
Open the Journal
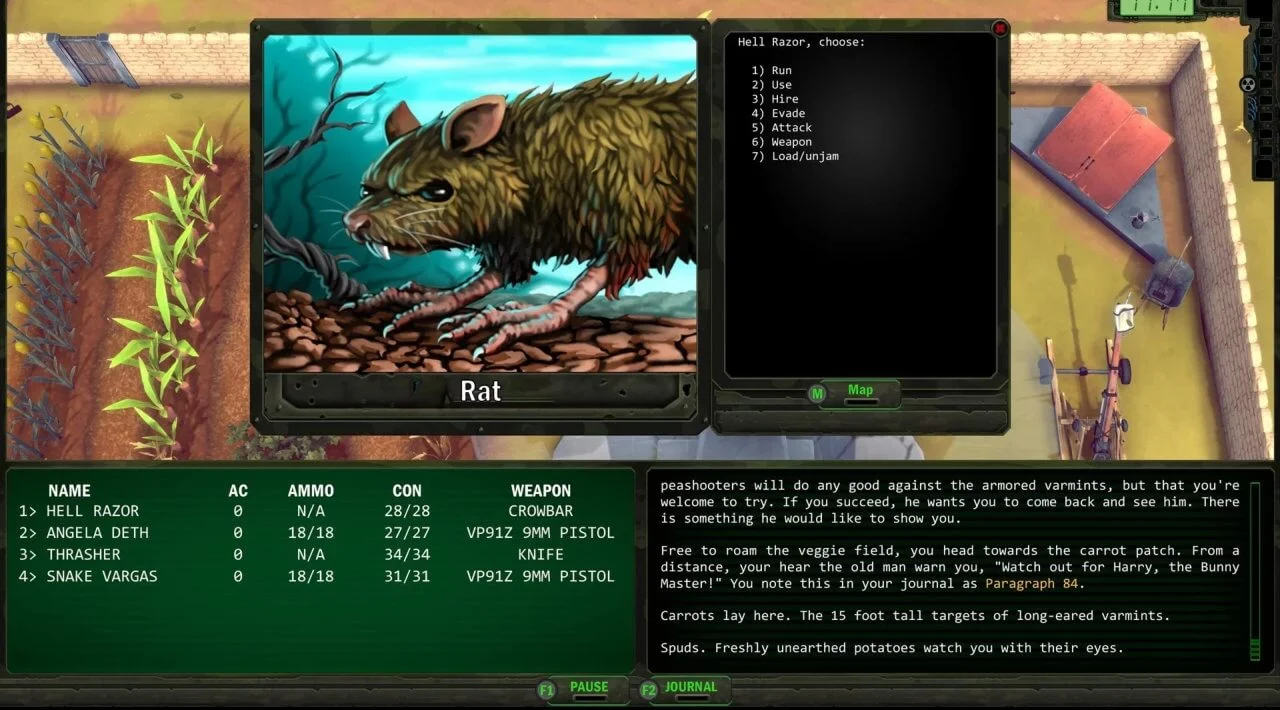point(691,688)
